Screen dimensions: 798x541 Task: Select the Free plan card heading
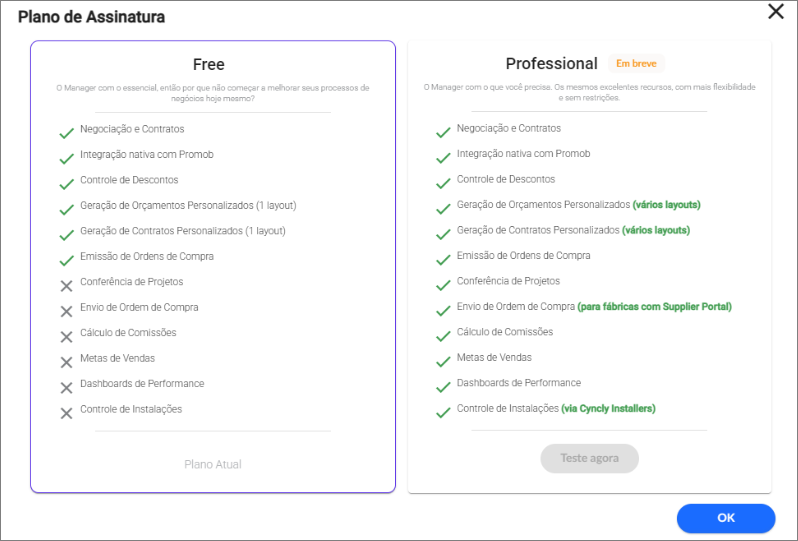coord(209,65)
